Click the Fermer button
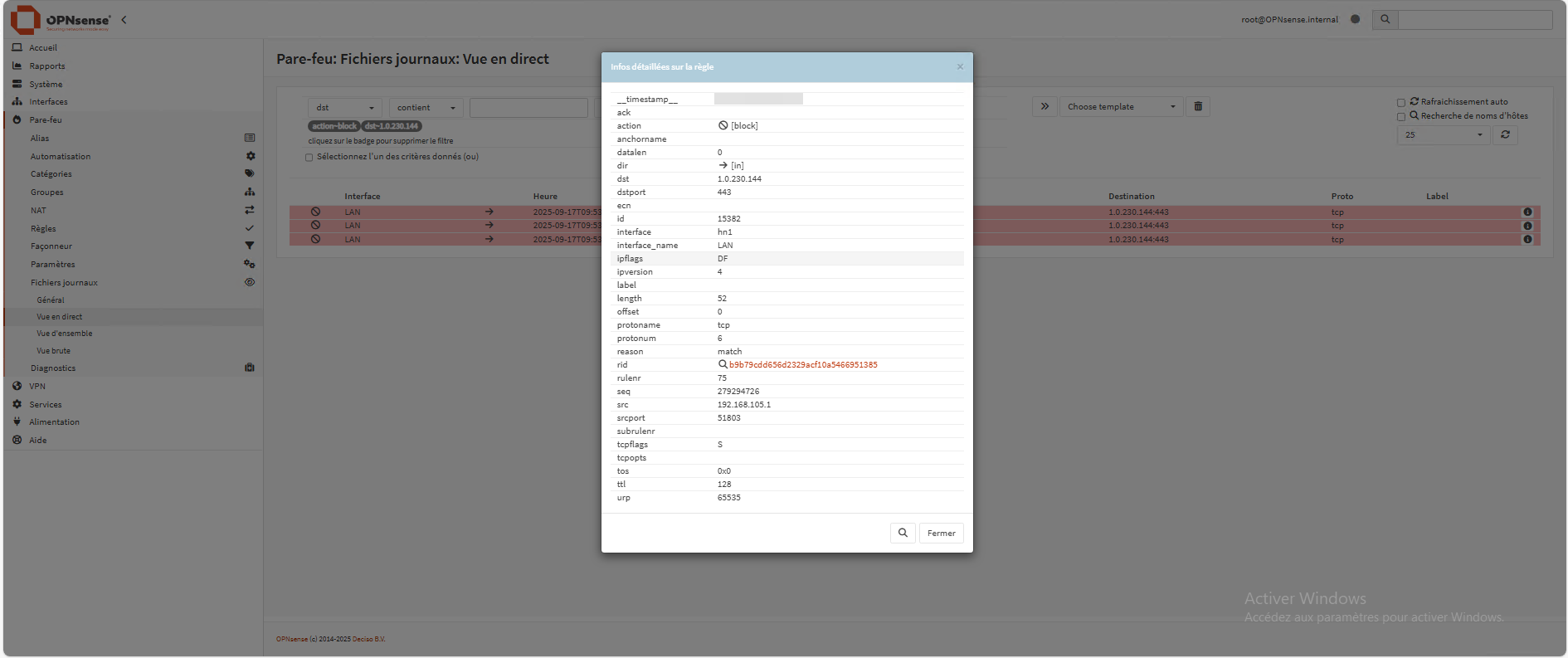The width and height of the screenshot is (1568, 658). pyautogui.click(x=941, y=533)
